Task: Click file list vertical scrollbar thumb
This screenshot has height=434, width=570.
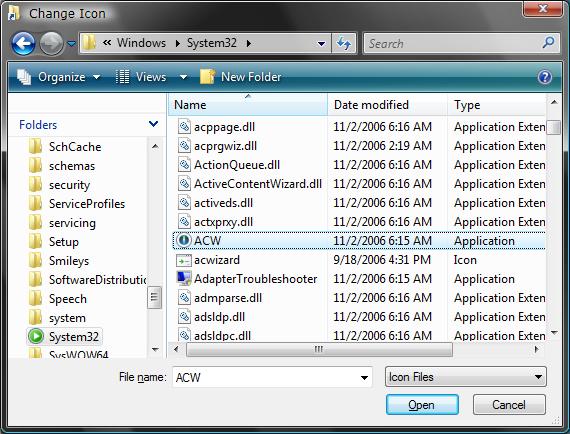Action: click(x=554, y=127)
